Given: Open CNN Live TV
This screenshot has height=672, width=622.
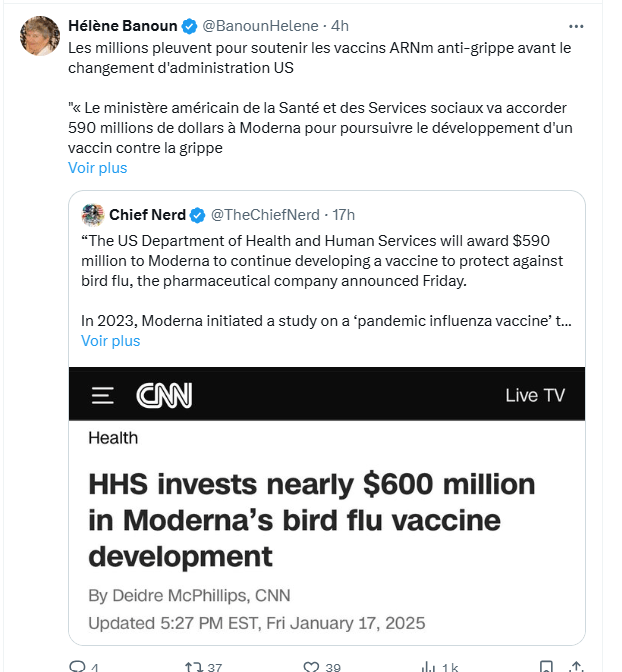Looking at the screenshot, I should point(535,395).
